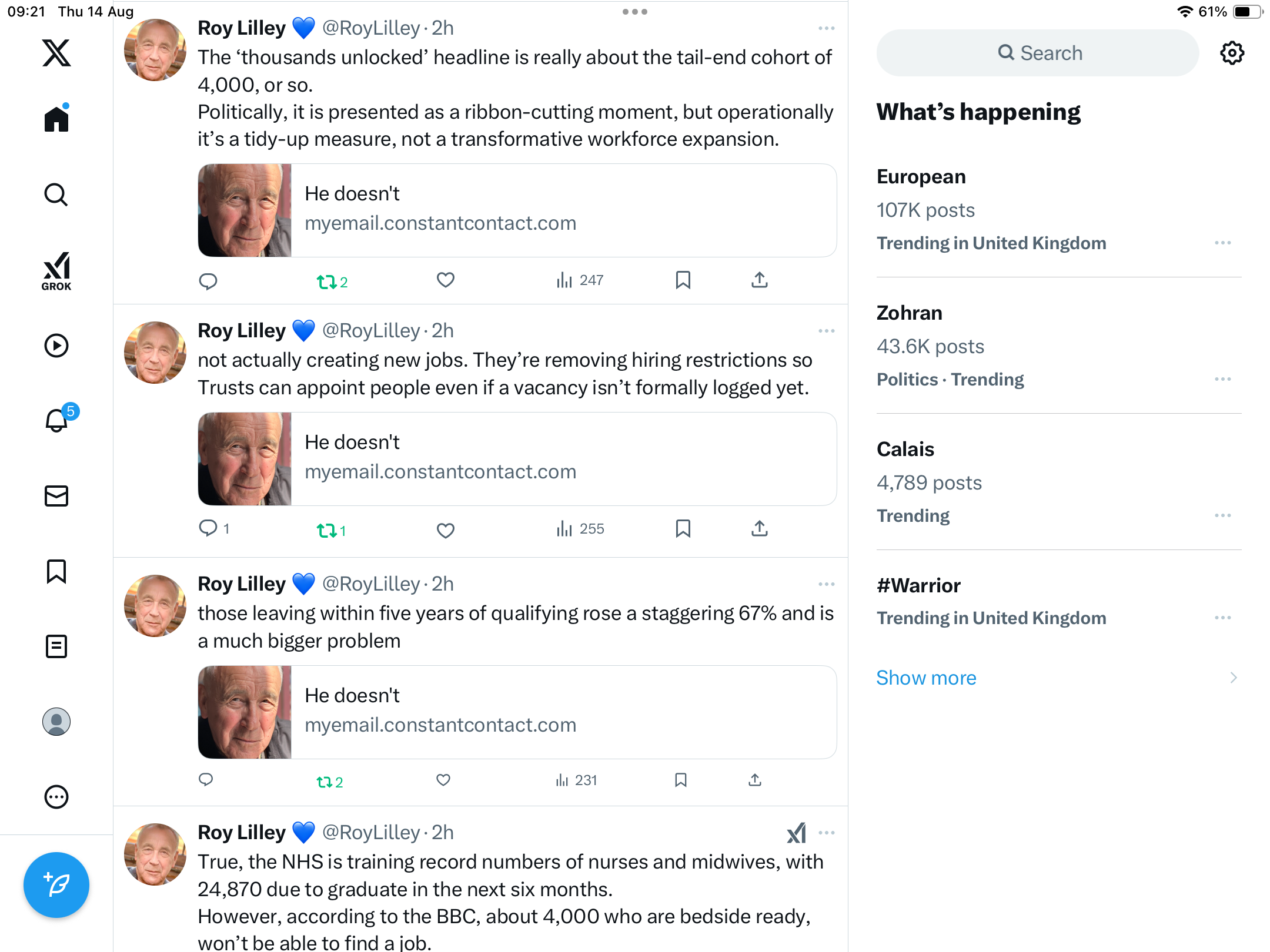Open the constantcontact link card in second post
Viewport: 1270px width, 952px height.
pos(517,458)
